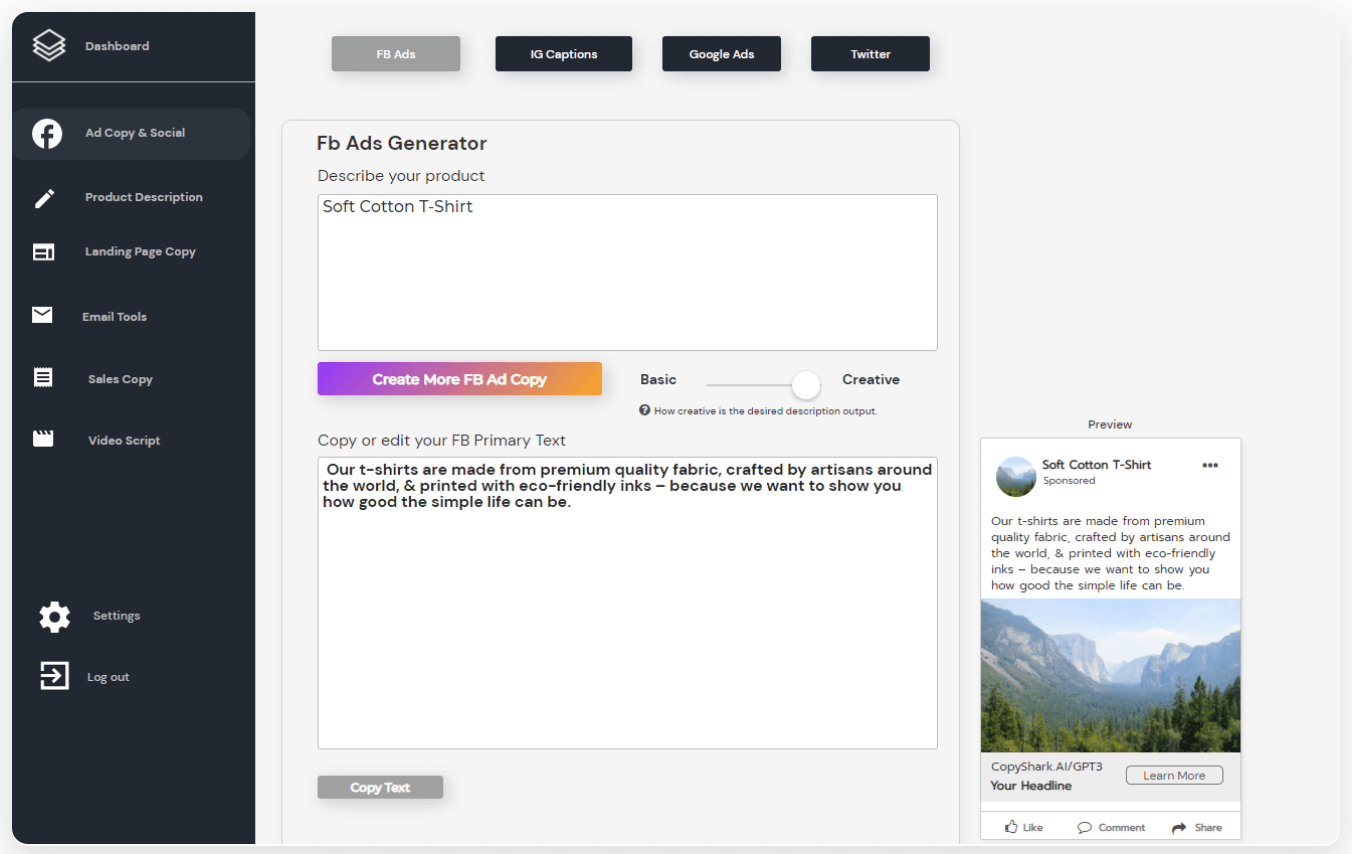1352x854 pixels.
Task: Click the Copy Text button
Action: 380,787
